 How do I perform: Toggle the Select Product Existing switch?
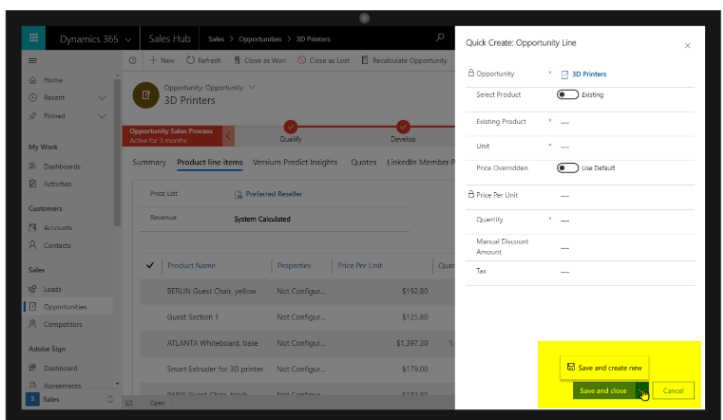pos(568,94)
